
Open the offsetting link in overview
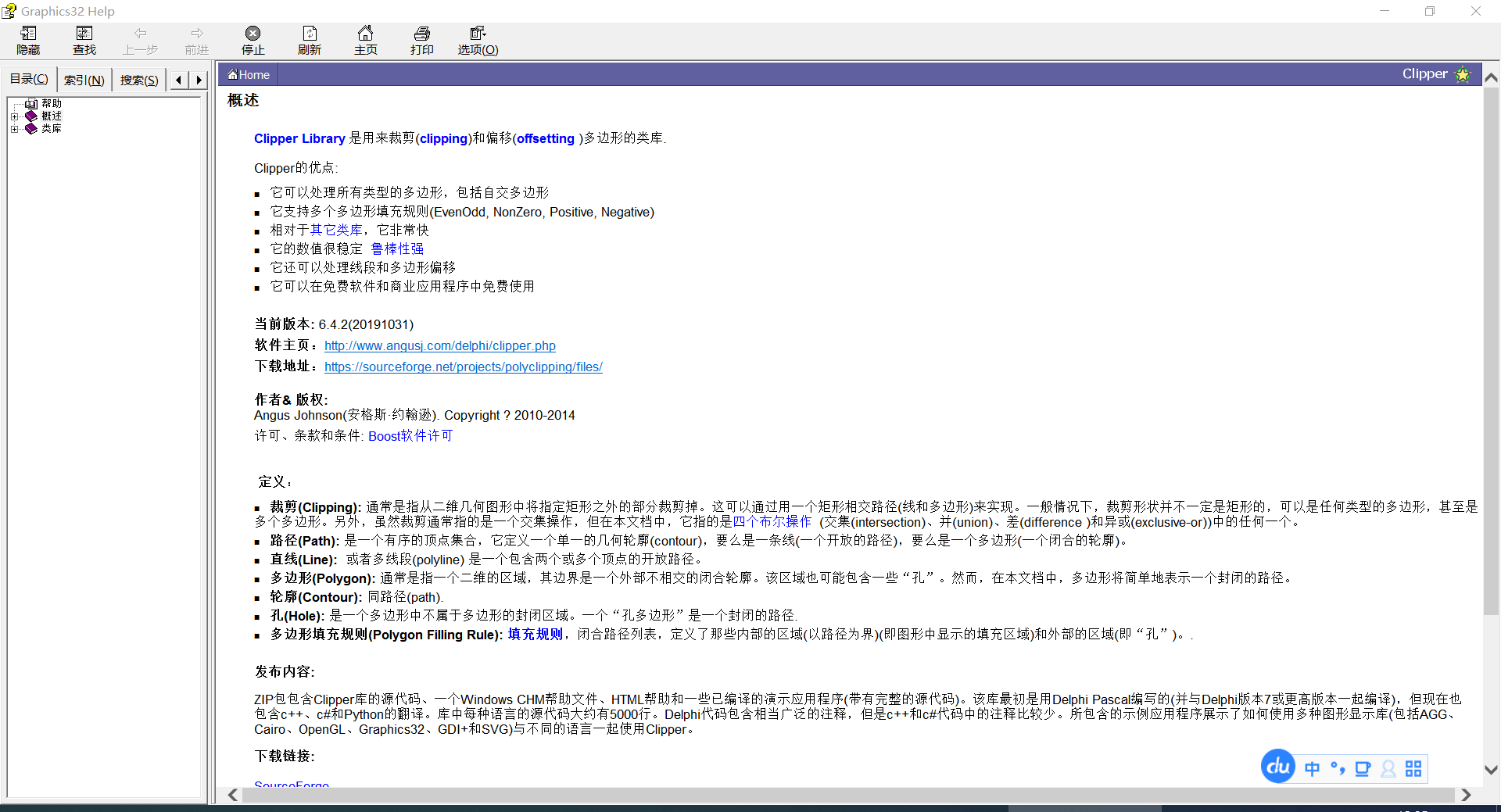[x=546, y=138]
